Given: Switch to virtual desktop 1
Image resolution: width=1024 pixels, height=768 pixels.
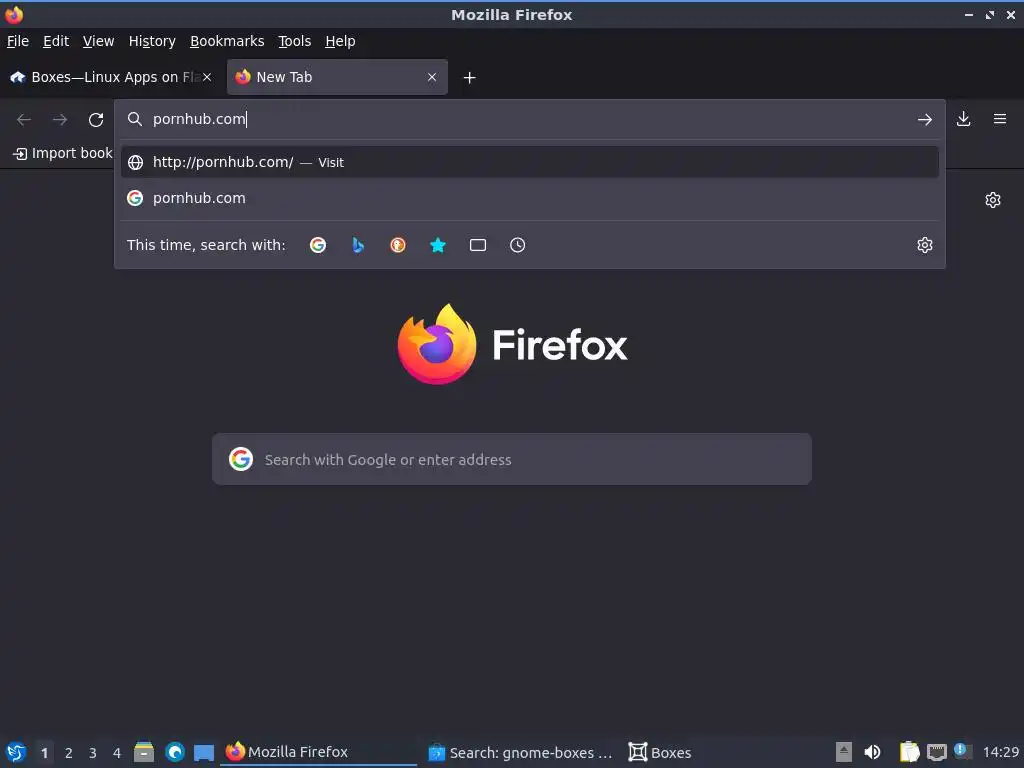Looking at the screenshot, I should [44, 753].
